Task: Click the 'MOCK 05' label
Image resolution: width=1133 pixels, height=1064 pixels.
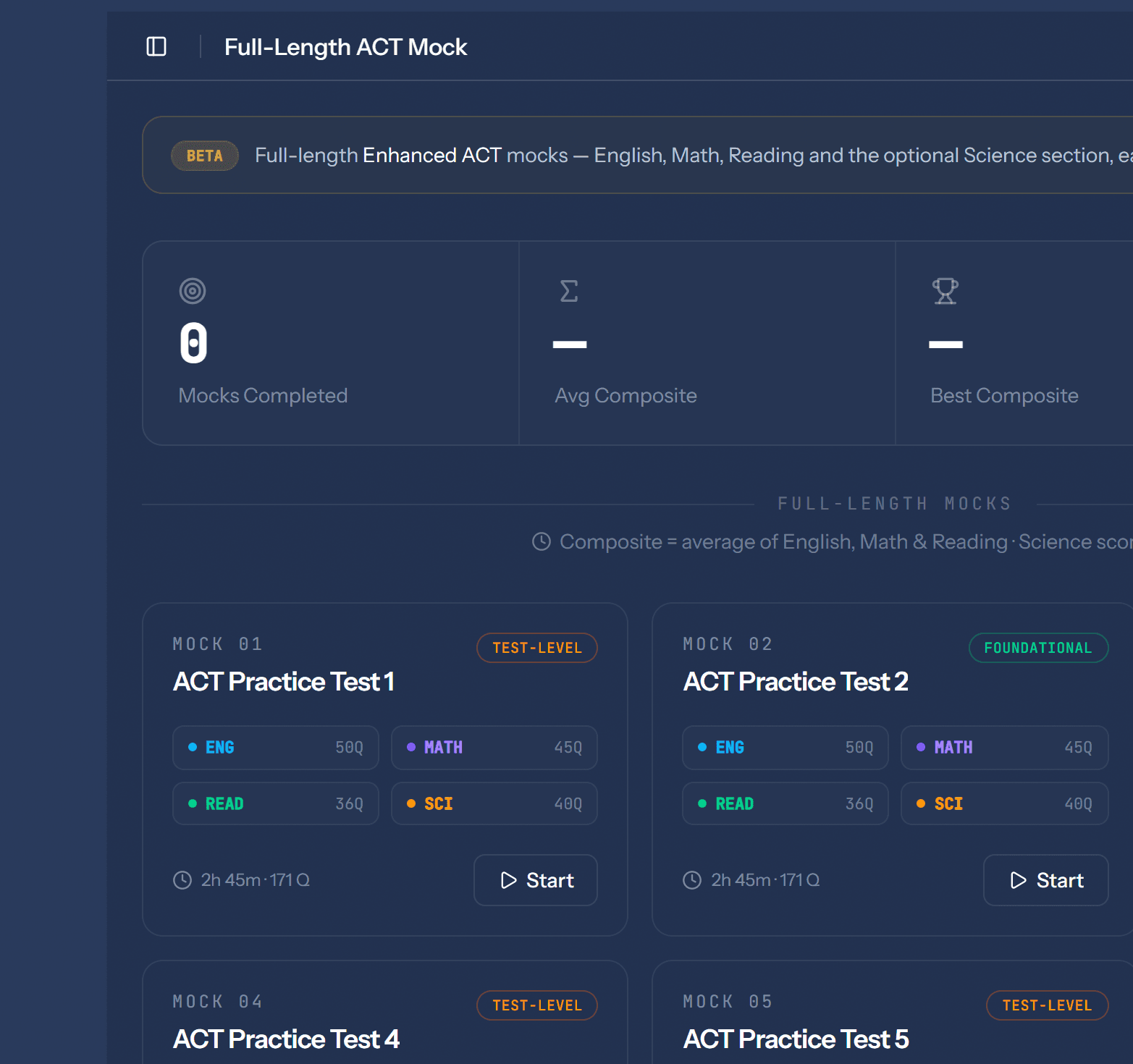Action: [x=728, y=1002]
